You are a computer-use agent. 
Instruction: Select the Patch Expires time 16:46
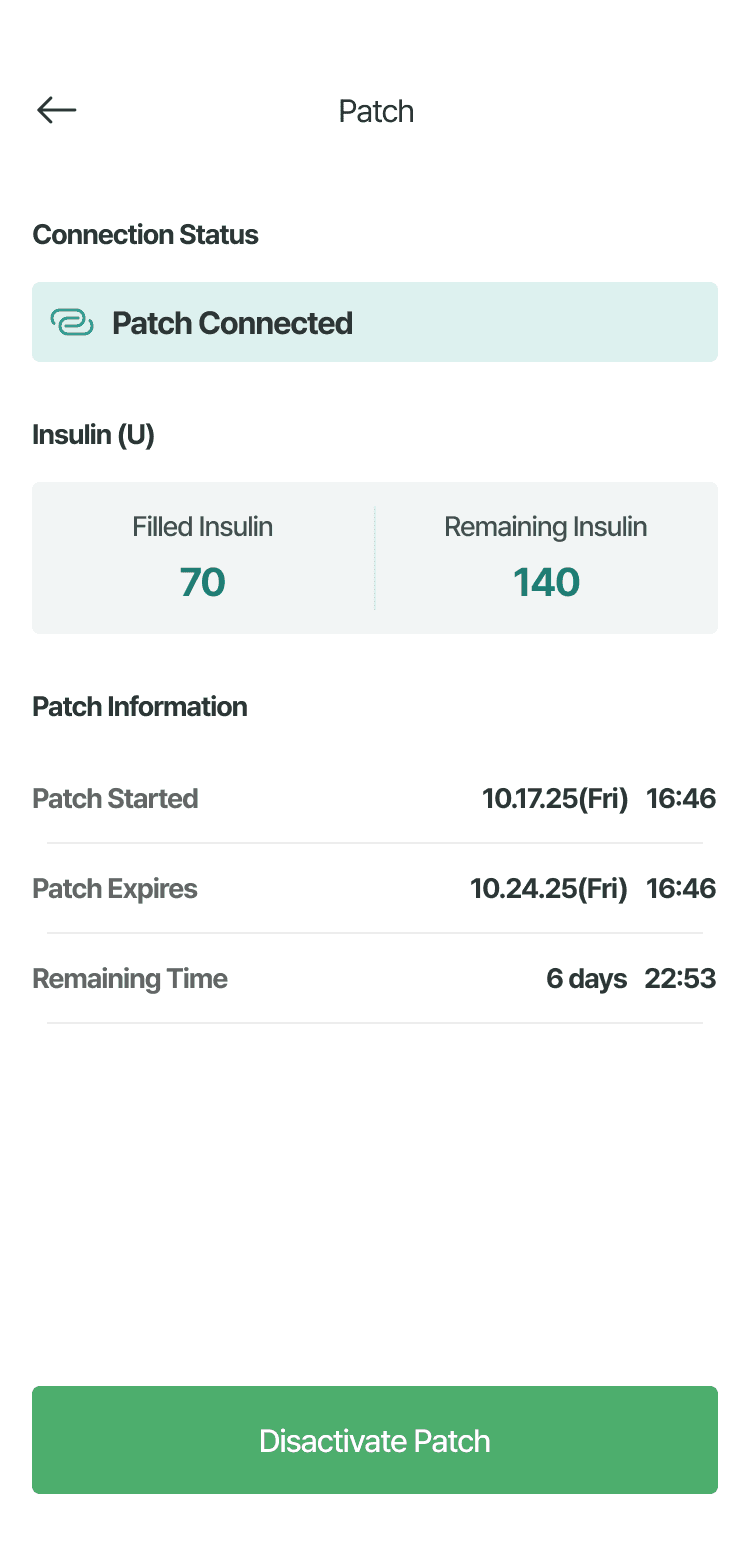tap(681, 888)
